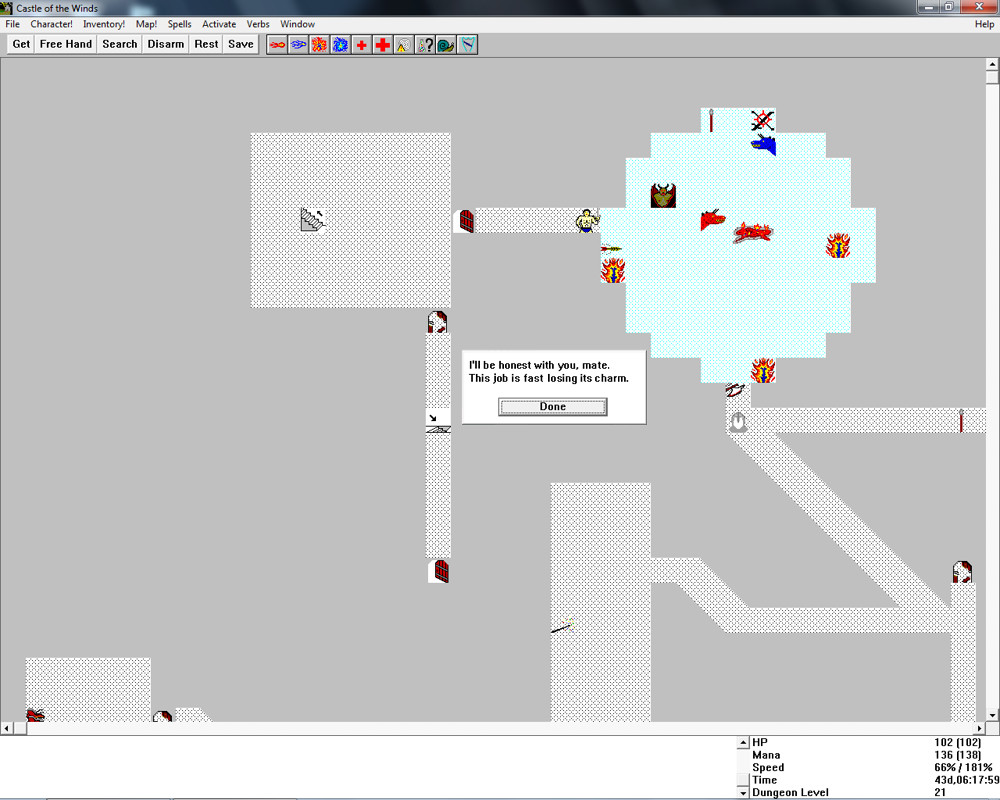Click the map's horizontal scrollbar left arrow
Image resolution: width=1000 pixels, height=800 pixels.
click(6, 728)
